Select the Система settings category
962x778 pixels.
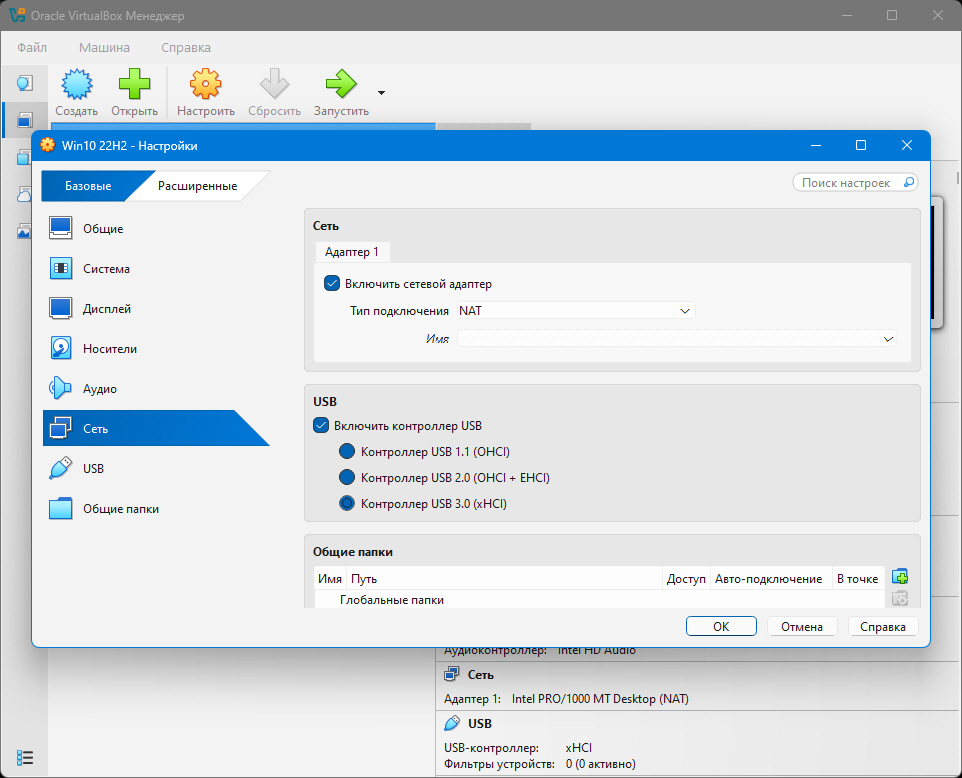point(156,269)
